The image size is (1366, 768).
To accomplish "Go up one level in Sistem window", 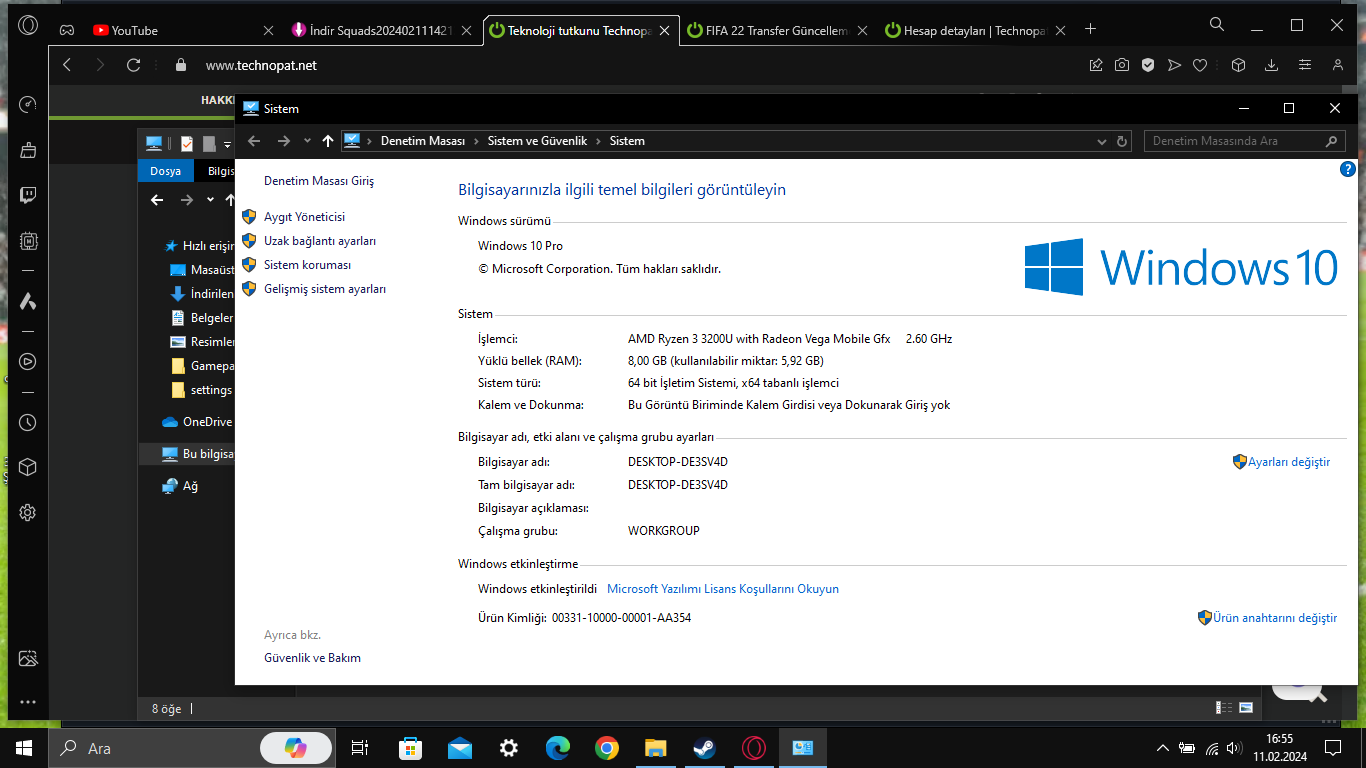I will pos(327,141).
